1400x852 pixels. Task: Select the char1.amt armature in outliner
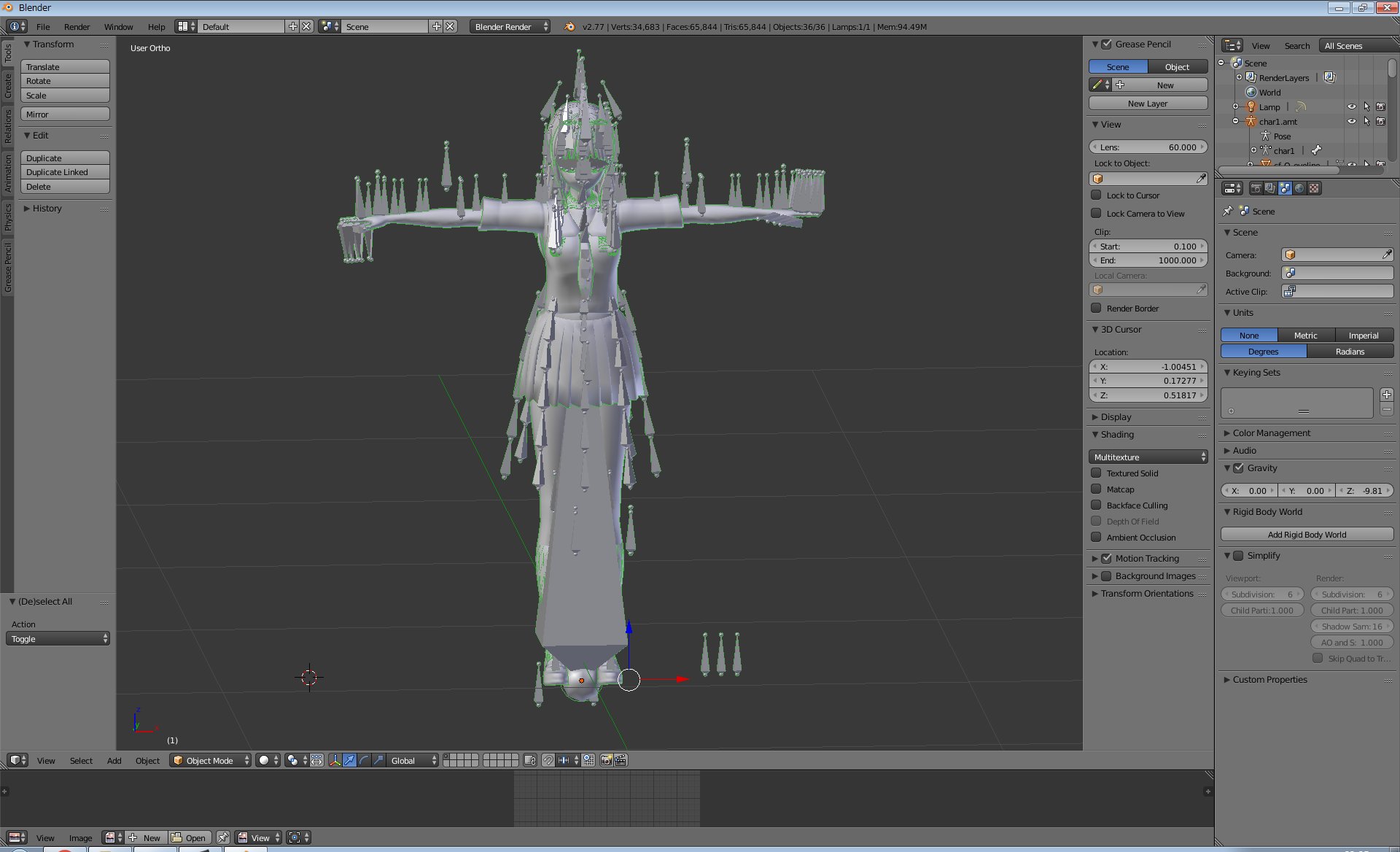(1277, 122)
